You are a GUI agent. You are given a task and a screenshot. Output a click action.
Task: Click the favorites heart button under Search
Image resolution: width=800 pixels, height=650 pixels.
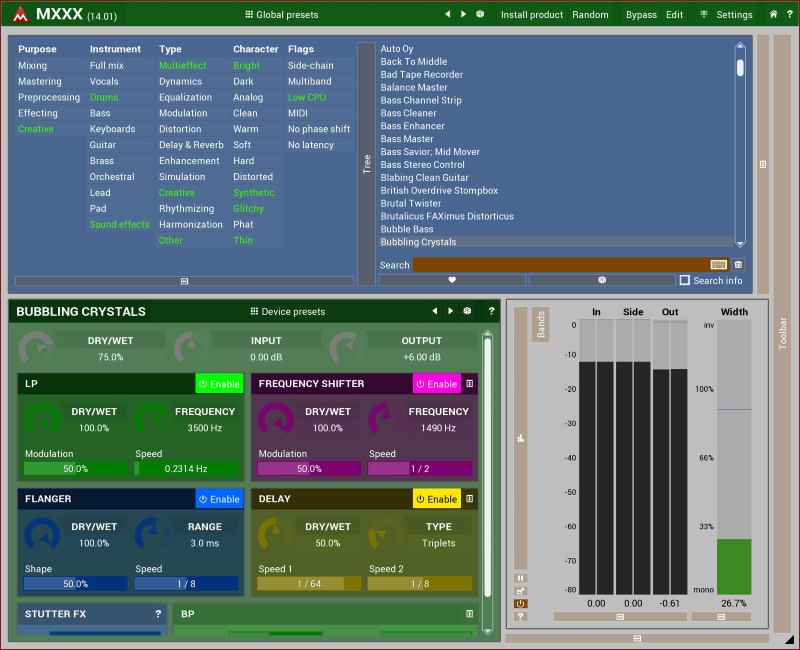pyautogui.click(x=452, y=280)
